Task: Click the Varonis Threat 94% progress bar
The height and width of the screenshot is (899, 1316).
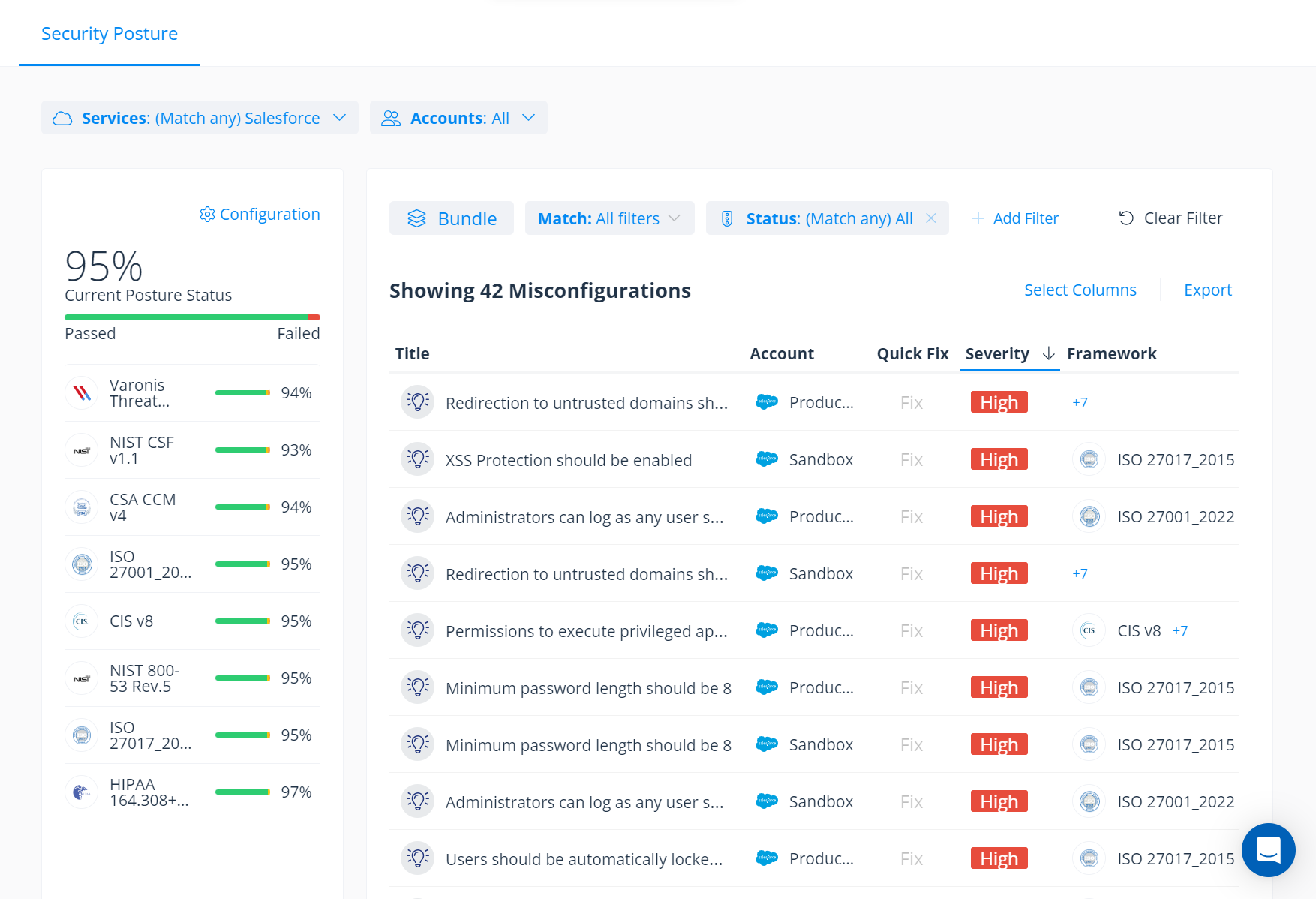Action: click(x=242, y=393)
